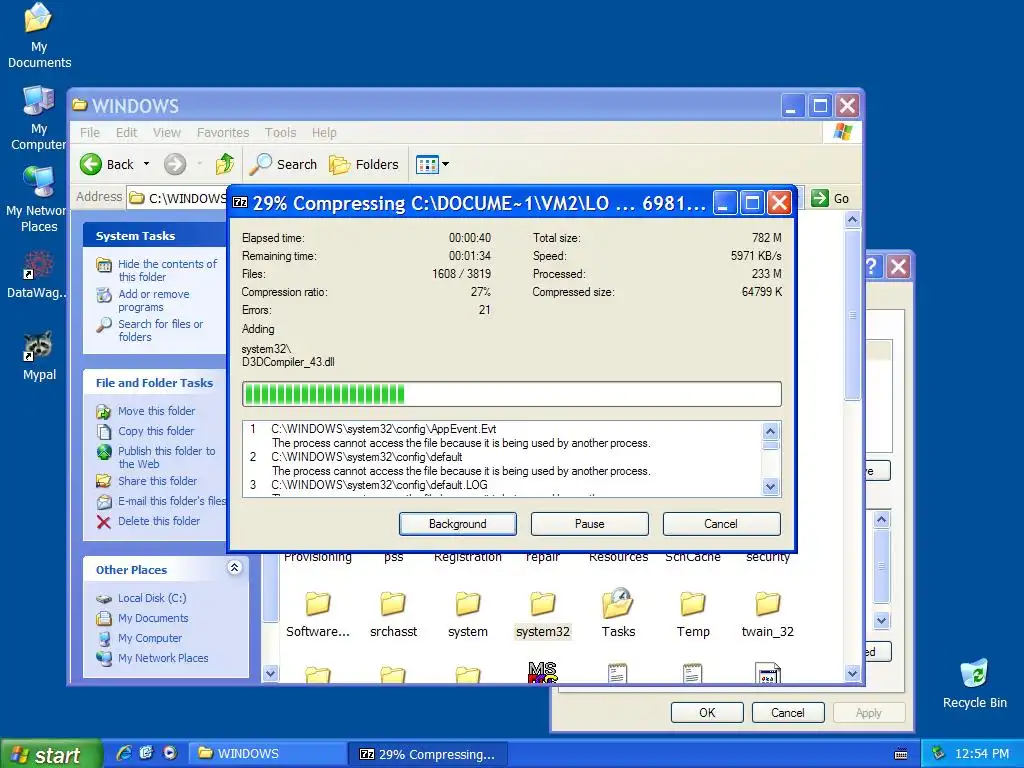Select the Temp folder
The height and width of the screenshot is (768, 1024).
[693, 615]
